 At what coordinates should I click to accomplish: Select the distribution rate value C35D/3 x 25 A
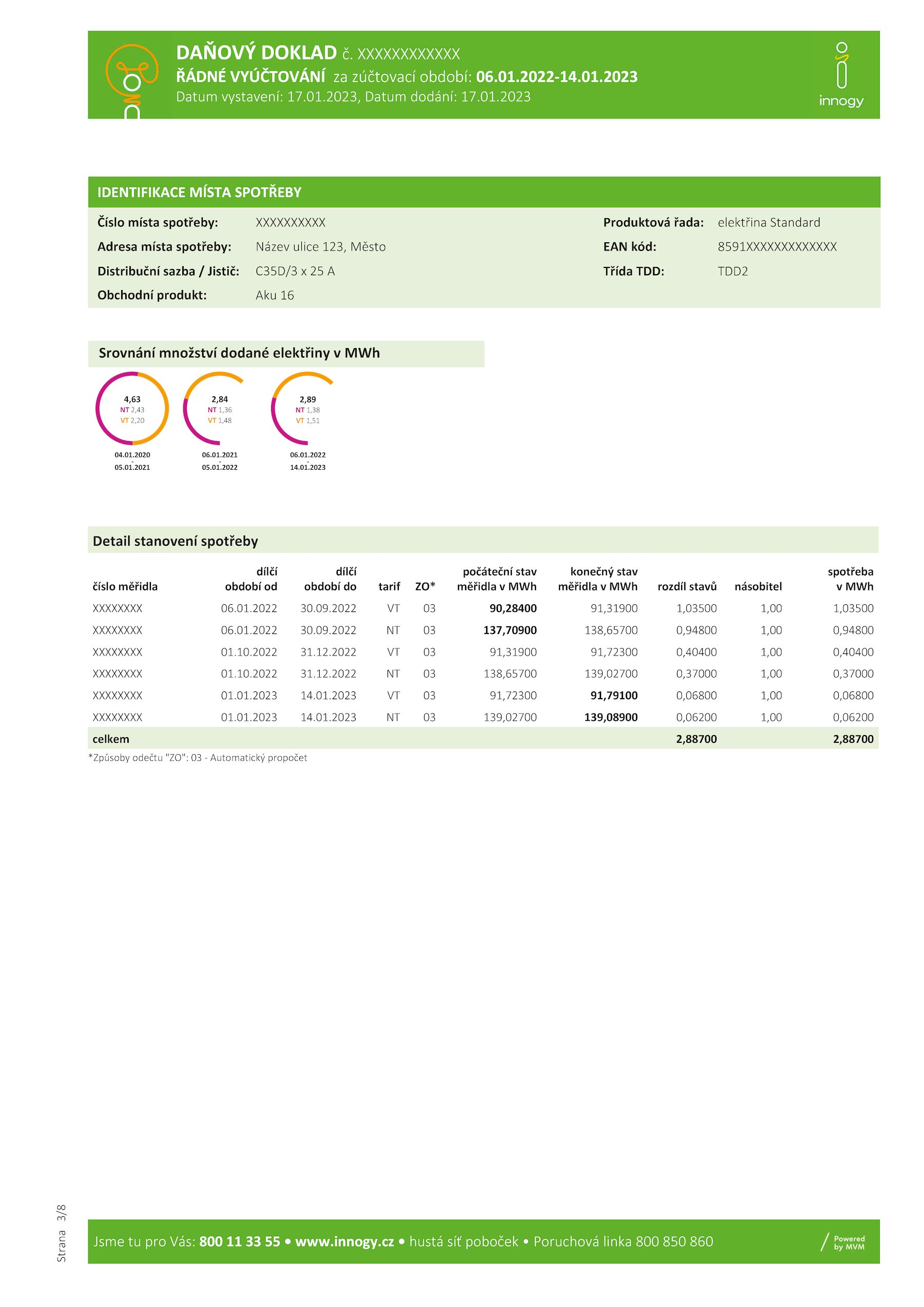tap(295, 271)
